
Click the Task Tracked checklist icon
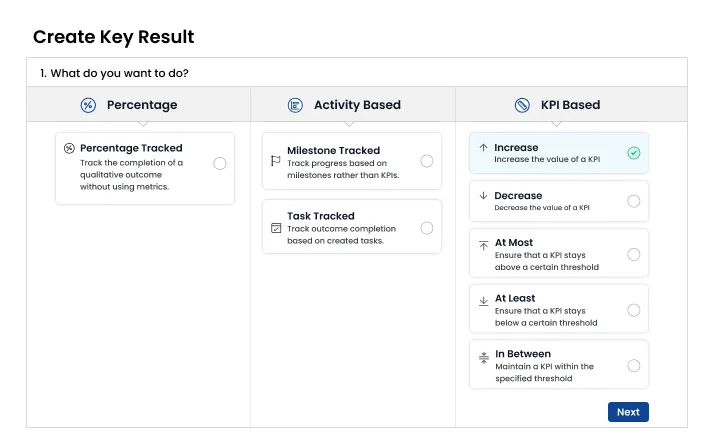(276, 227)
